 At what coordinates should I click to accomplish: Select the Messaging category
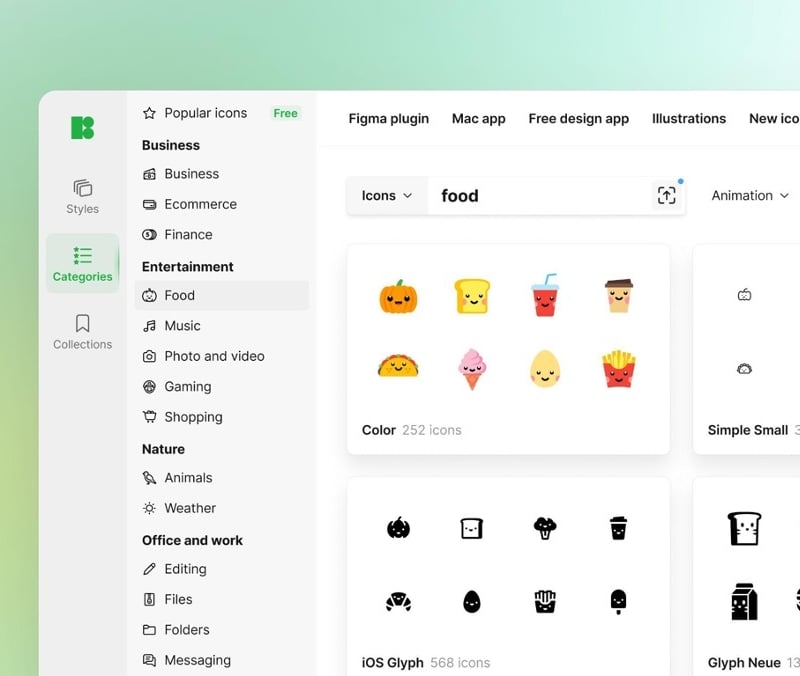tap(187, 660)
